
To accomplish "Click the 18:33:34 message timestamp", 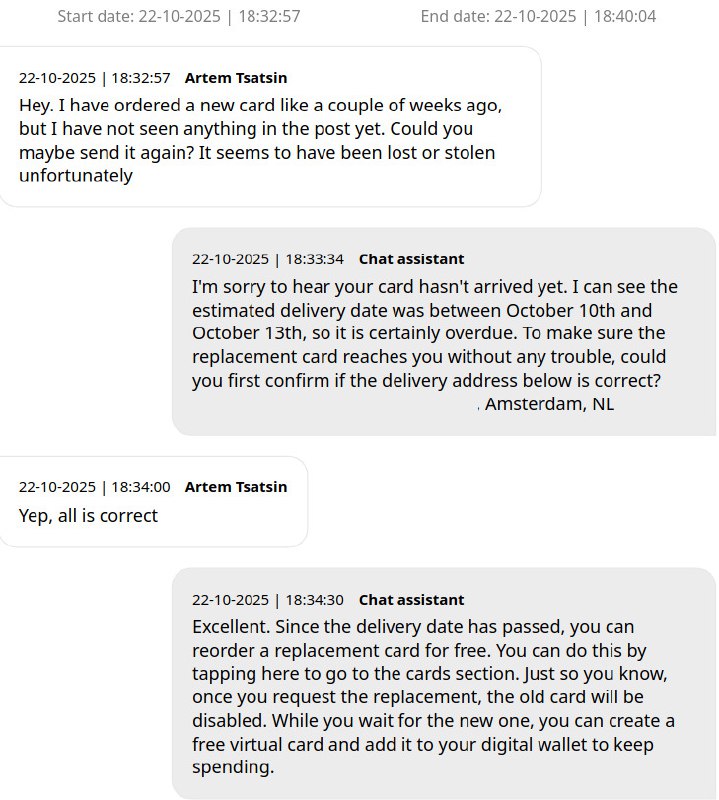I will (268, 259).
